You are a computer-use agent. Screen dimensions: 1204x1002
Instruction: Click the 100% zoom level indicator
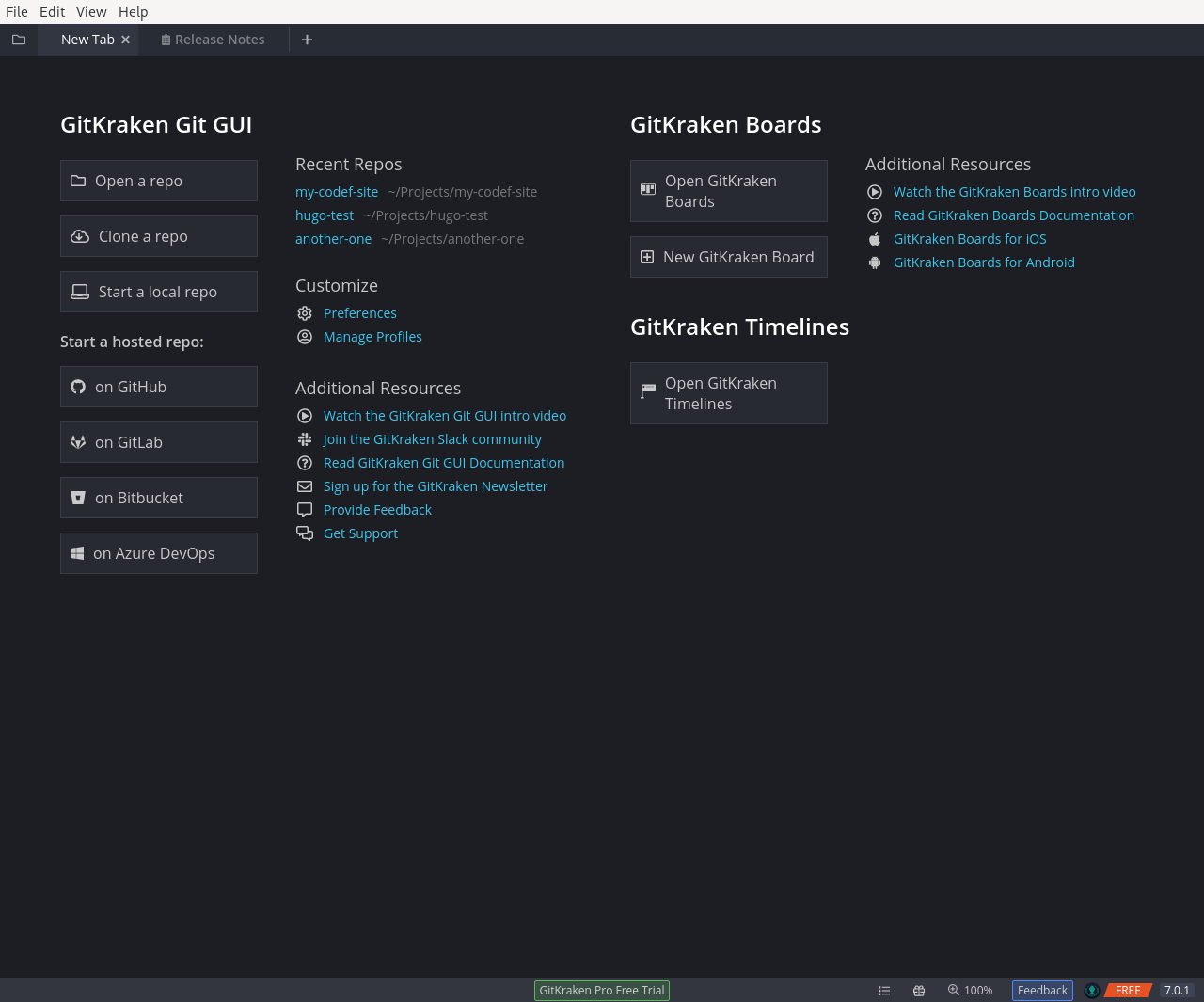pos(971,991)
